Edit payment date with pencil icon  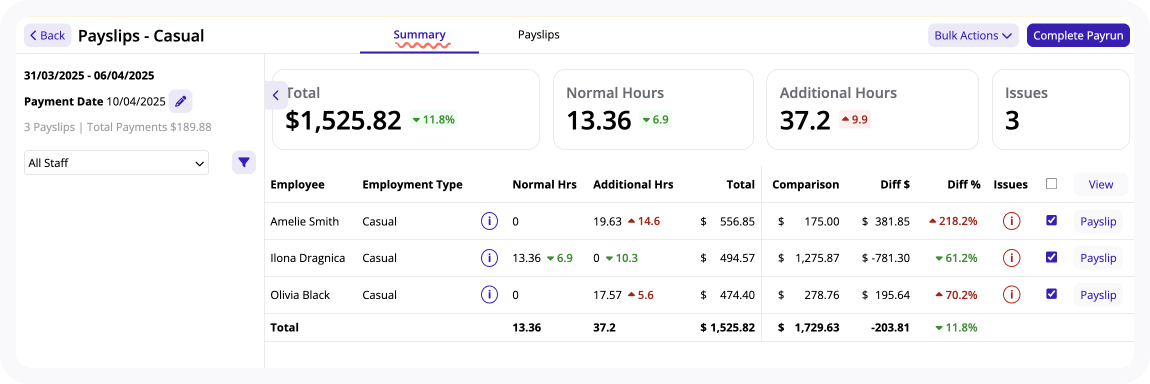180,101
